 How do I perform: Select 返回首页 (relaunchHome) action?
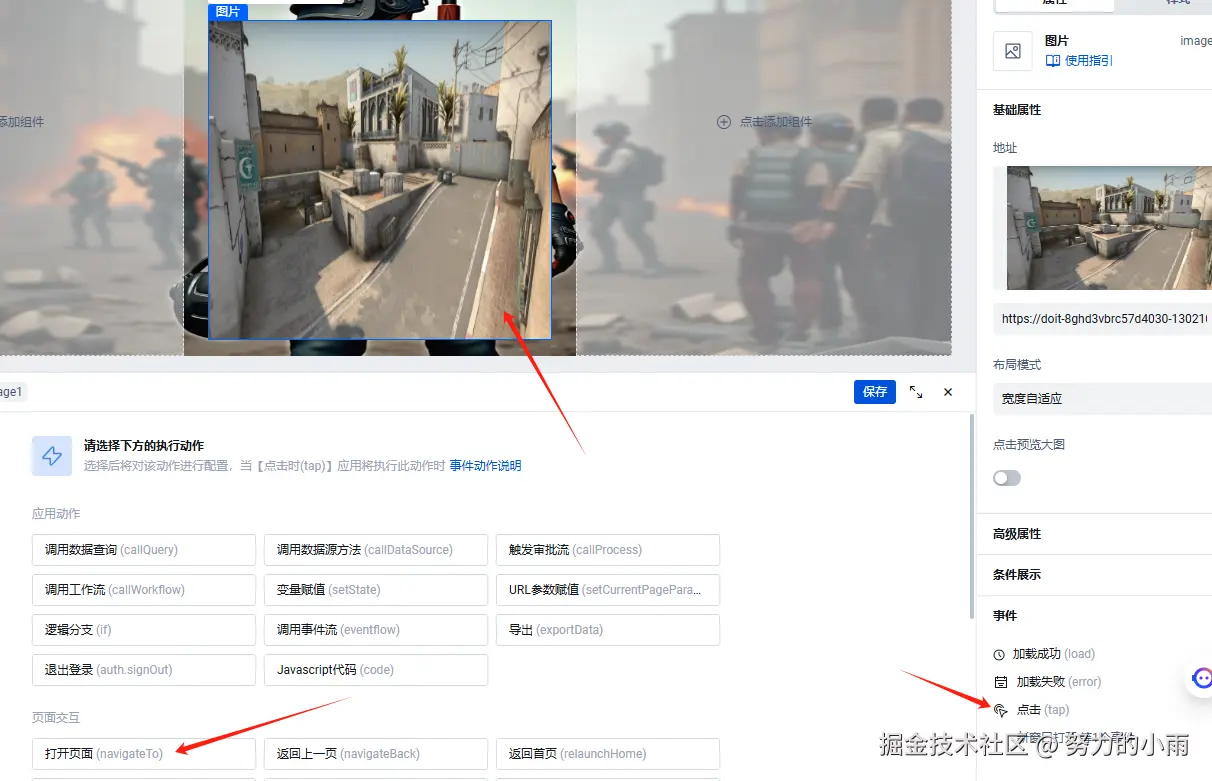pos(608,754)
